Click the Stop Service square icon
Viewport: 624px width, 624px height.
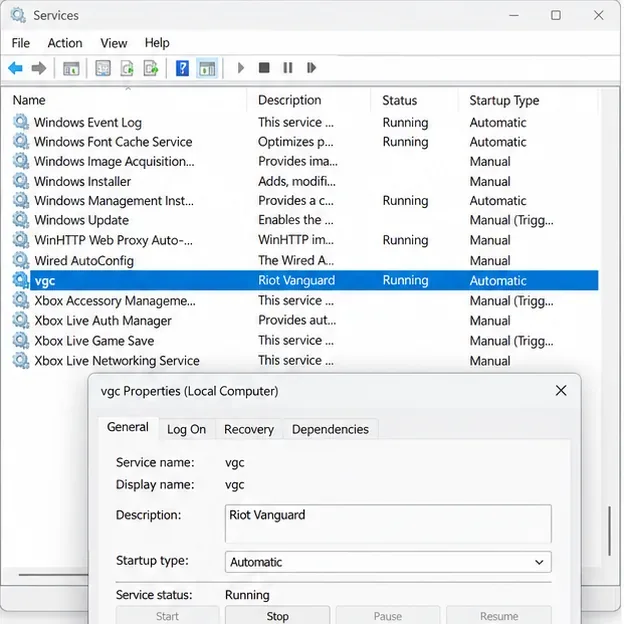[264, 68]
